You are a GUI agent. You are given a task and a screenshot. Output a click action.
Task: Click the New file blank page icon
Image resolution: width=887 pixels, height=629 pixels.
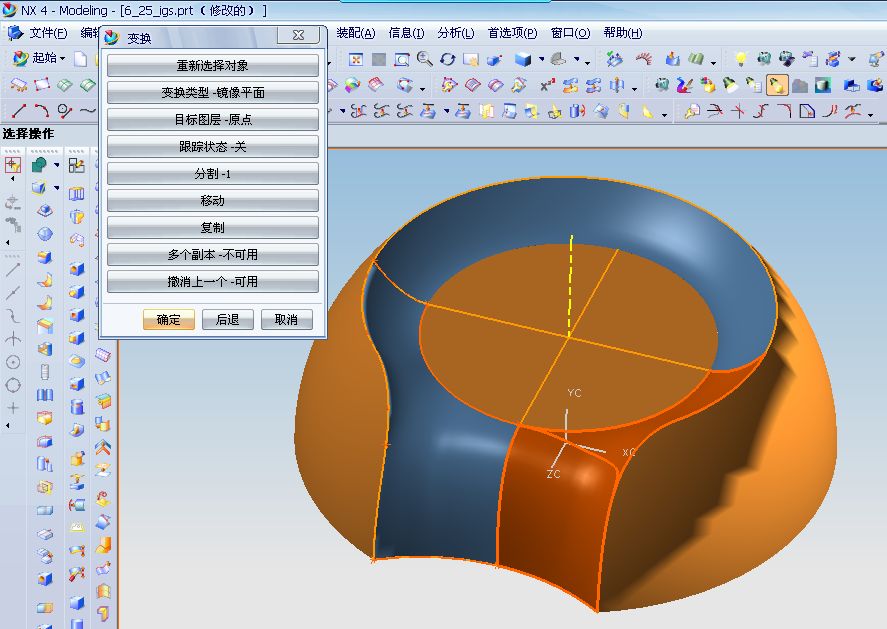click(x=81, y=59)
